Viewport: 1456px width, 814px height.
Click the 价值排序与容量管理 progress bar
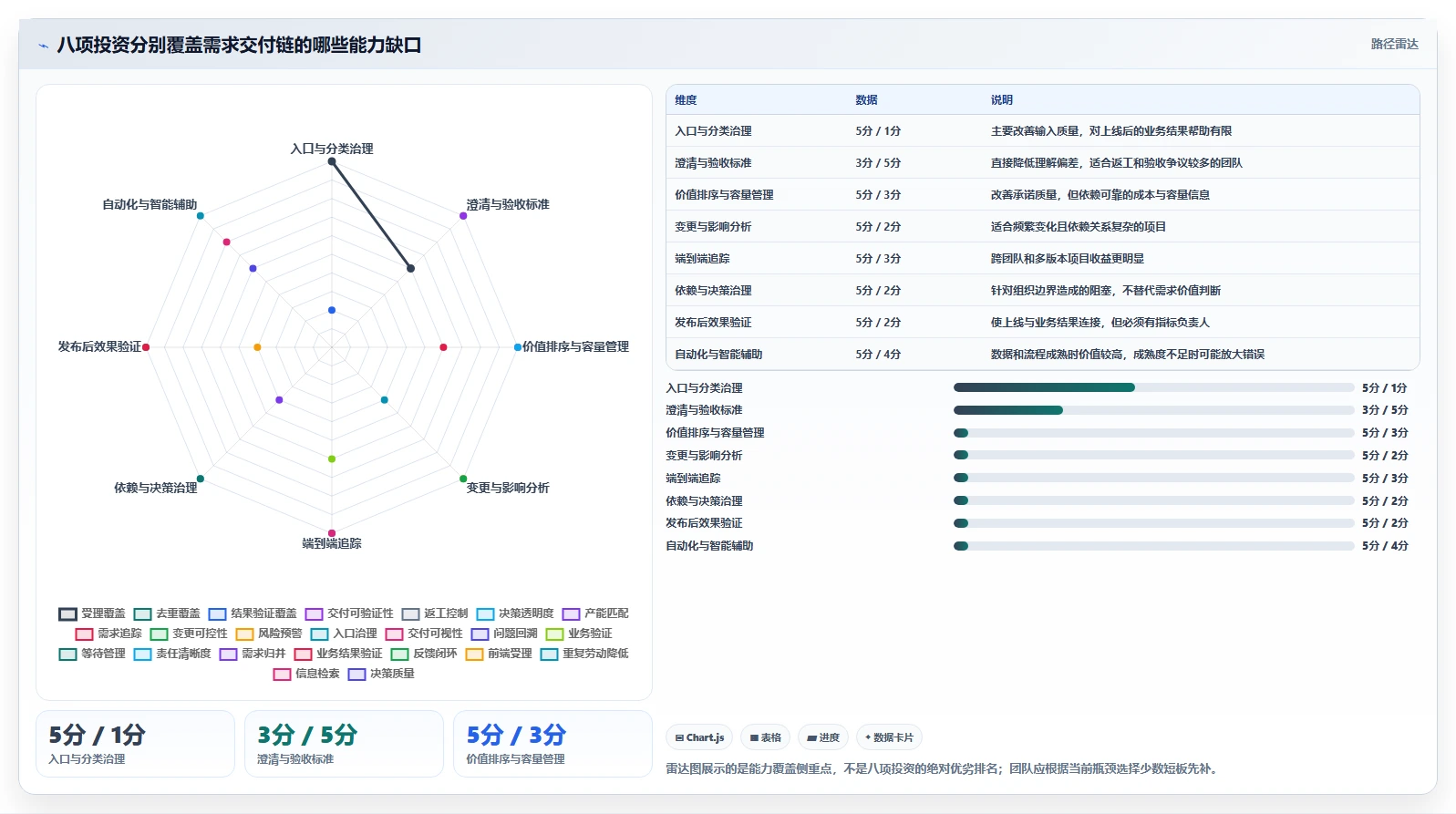[x=1153, y=433]
